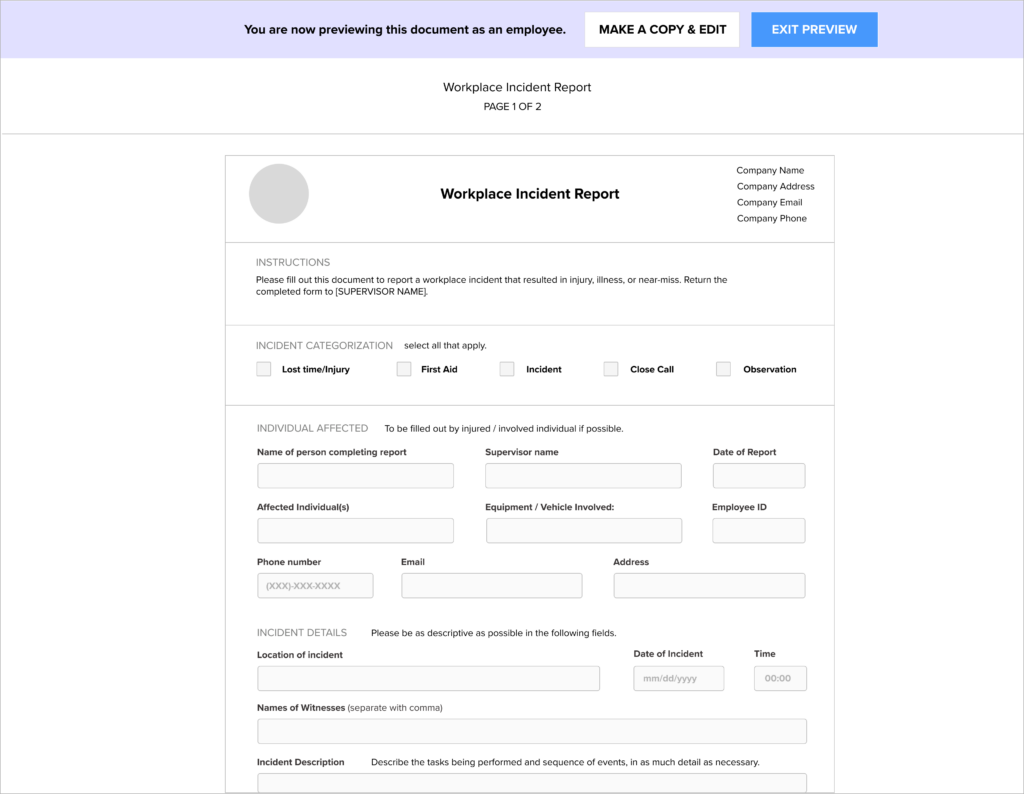Select the Address text field
This screenshot has width=1024, height=794.
[709, 586]
